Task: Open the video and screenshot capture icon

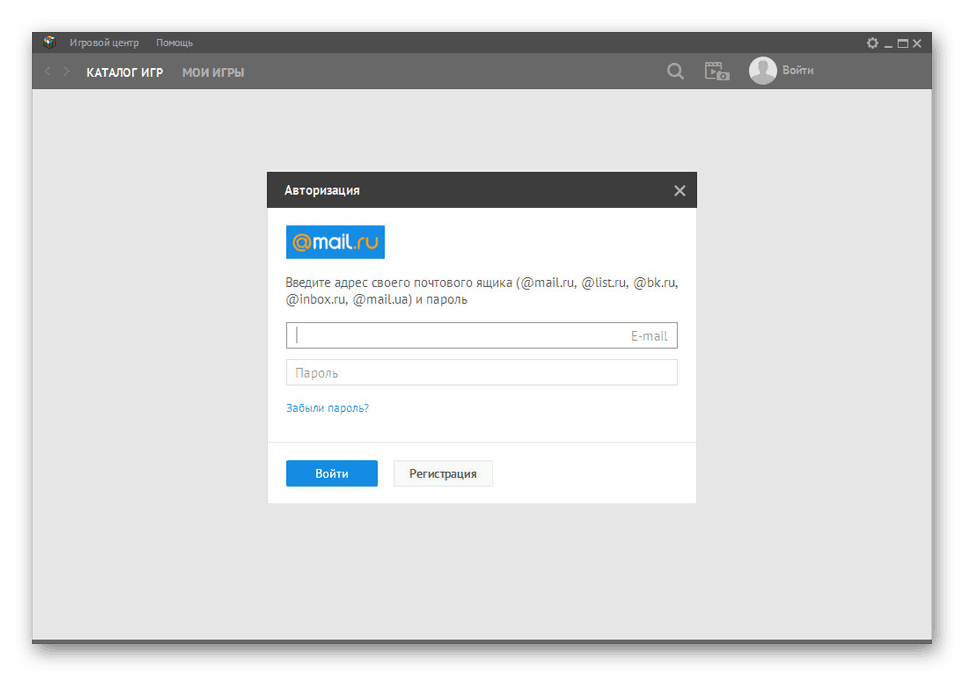Action: pyautogui.click(x=717, y=71)
